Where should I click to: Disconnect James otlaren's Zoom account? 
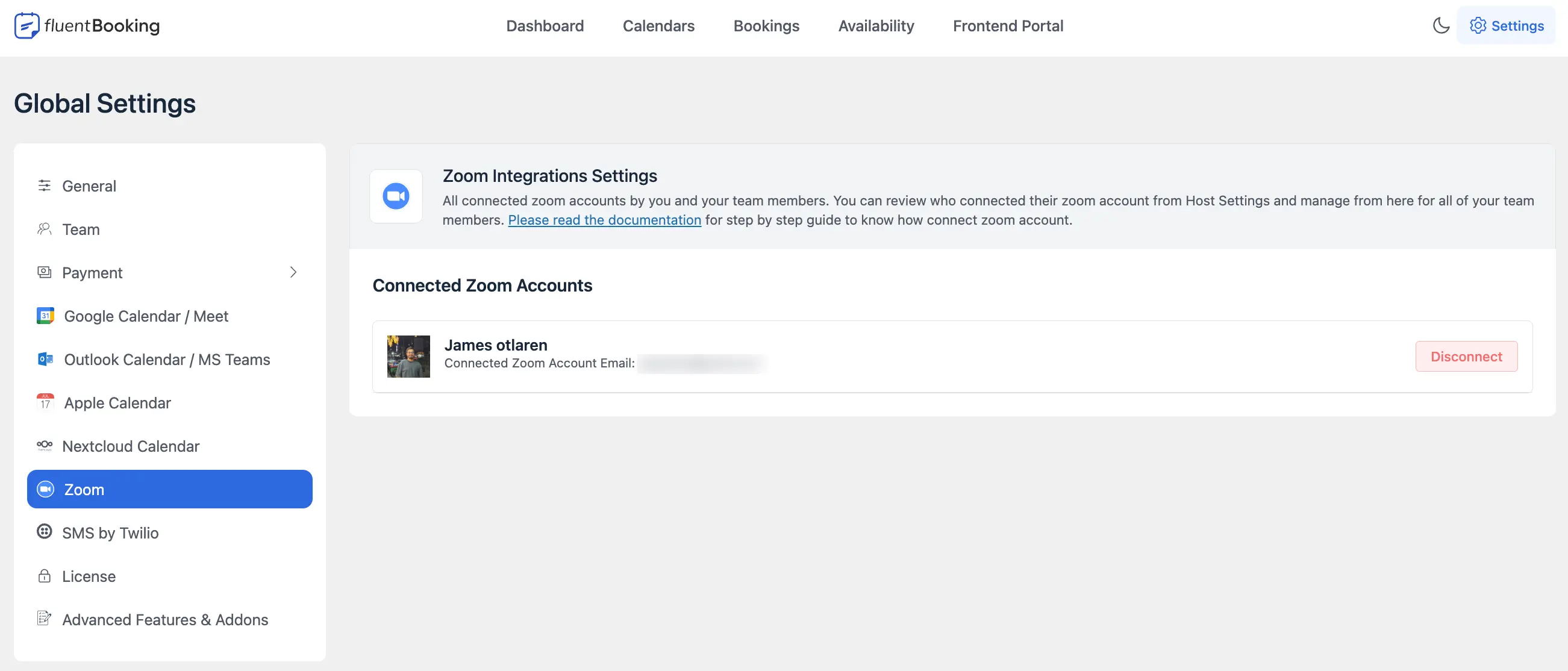tap(1466, 356)
